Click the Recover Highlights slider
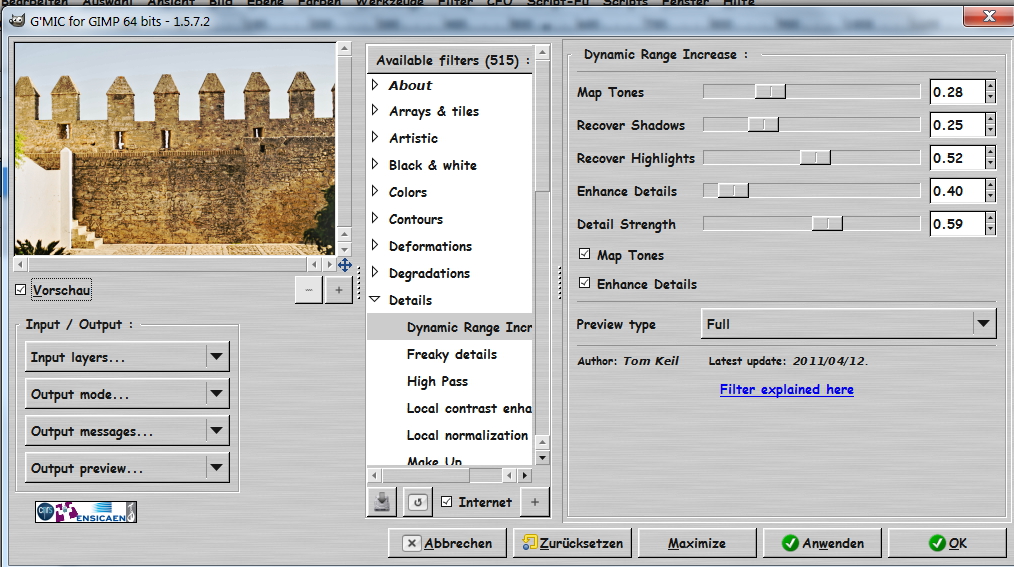 point(811,158)
